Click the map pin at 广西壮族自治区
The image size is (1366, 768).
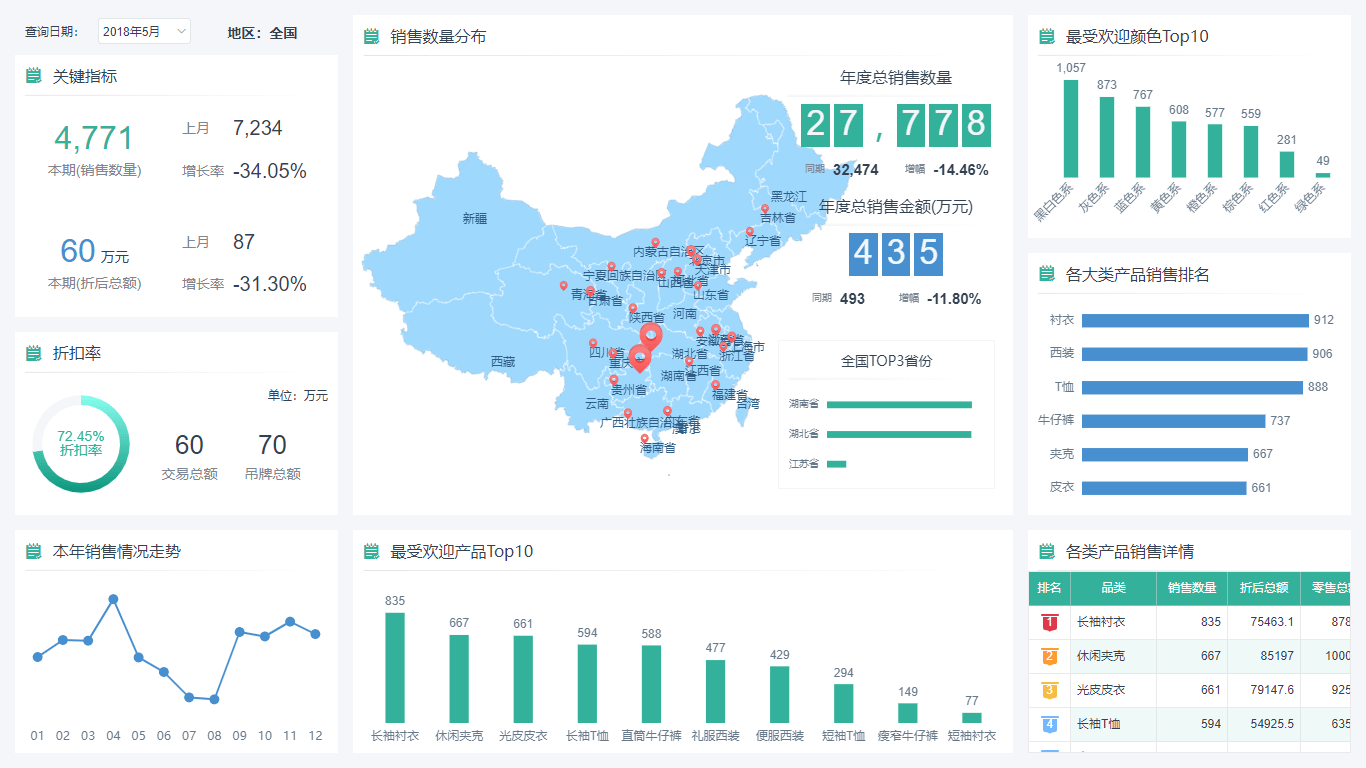coord(627,414)
